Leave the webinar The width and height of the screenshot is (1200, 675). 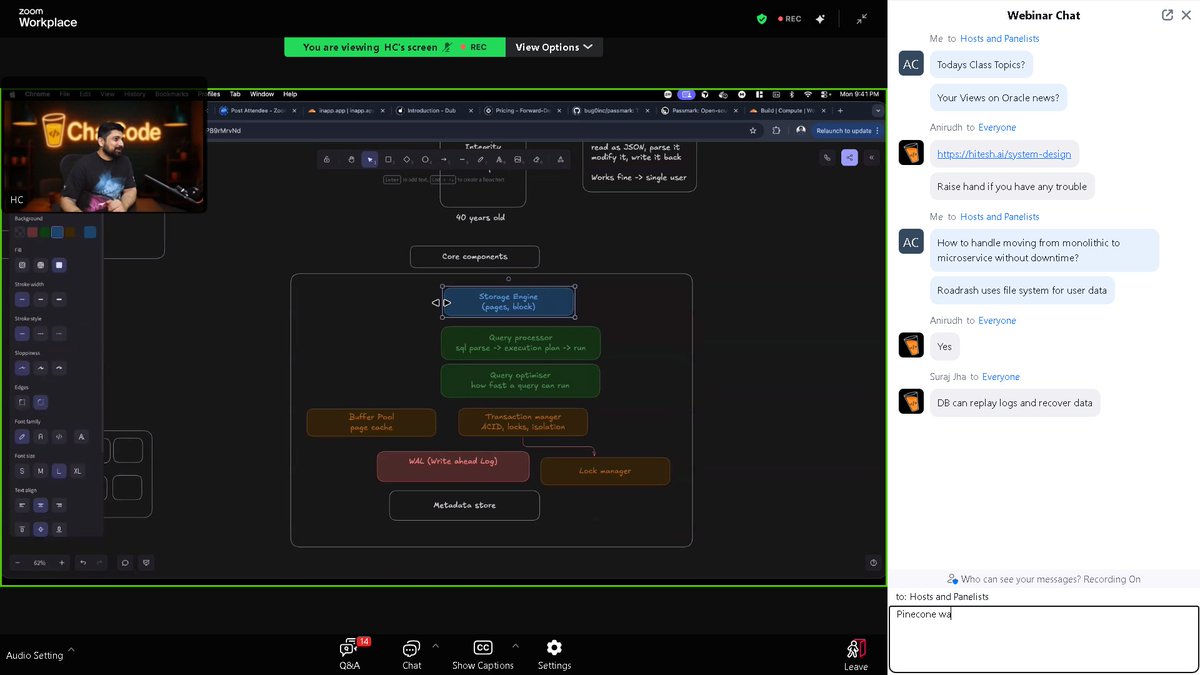(x=855, y=655)
